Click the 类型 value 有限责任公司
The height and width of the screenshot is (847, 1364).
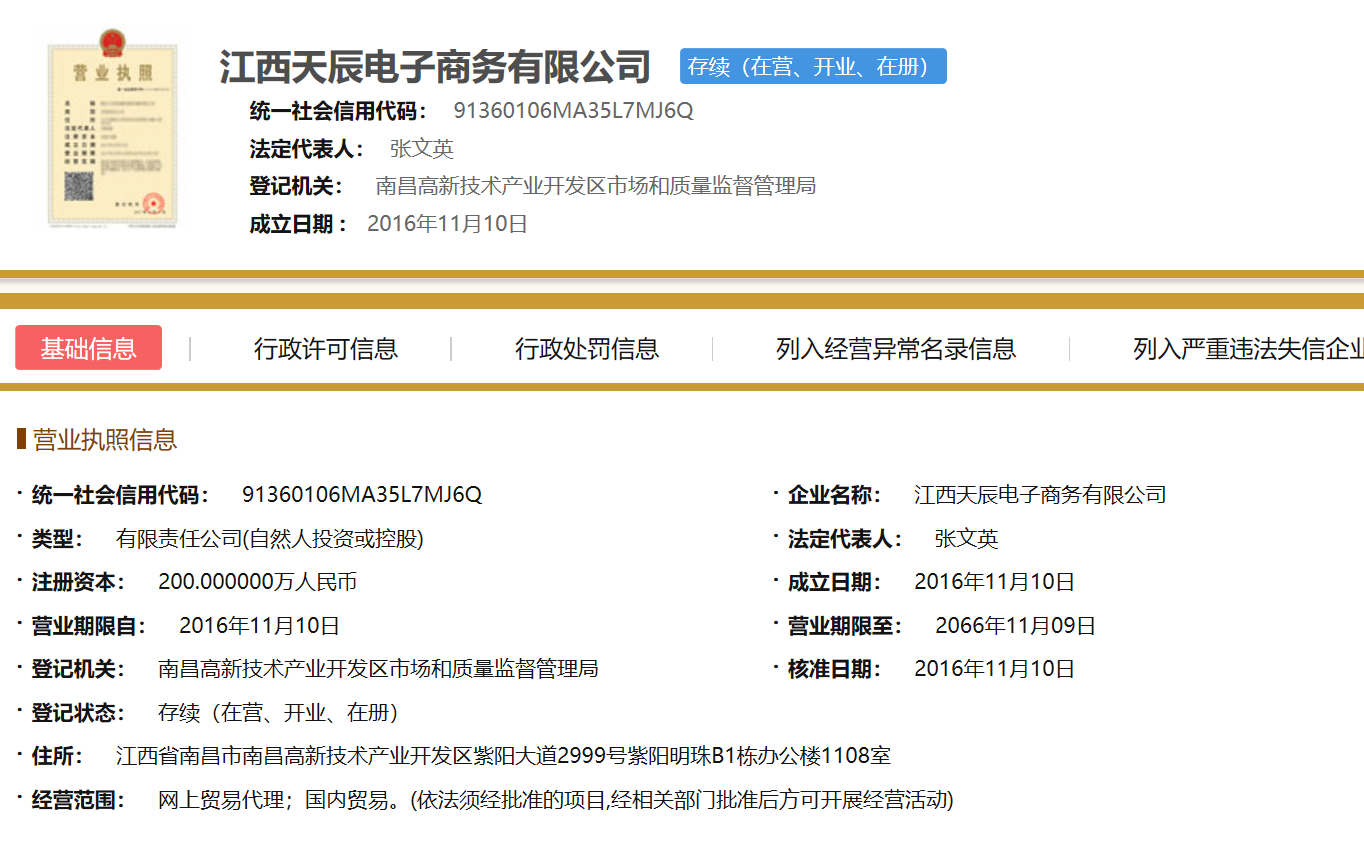(269, 539)
